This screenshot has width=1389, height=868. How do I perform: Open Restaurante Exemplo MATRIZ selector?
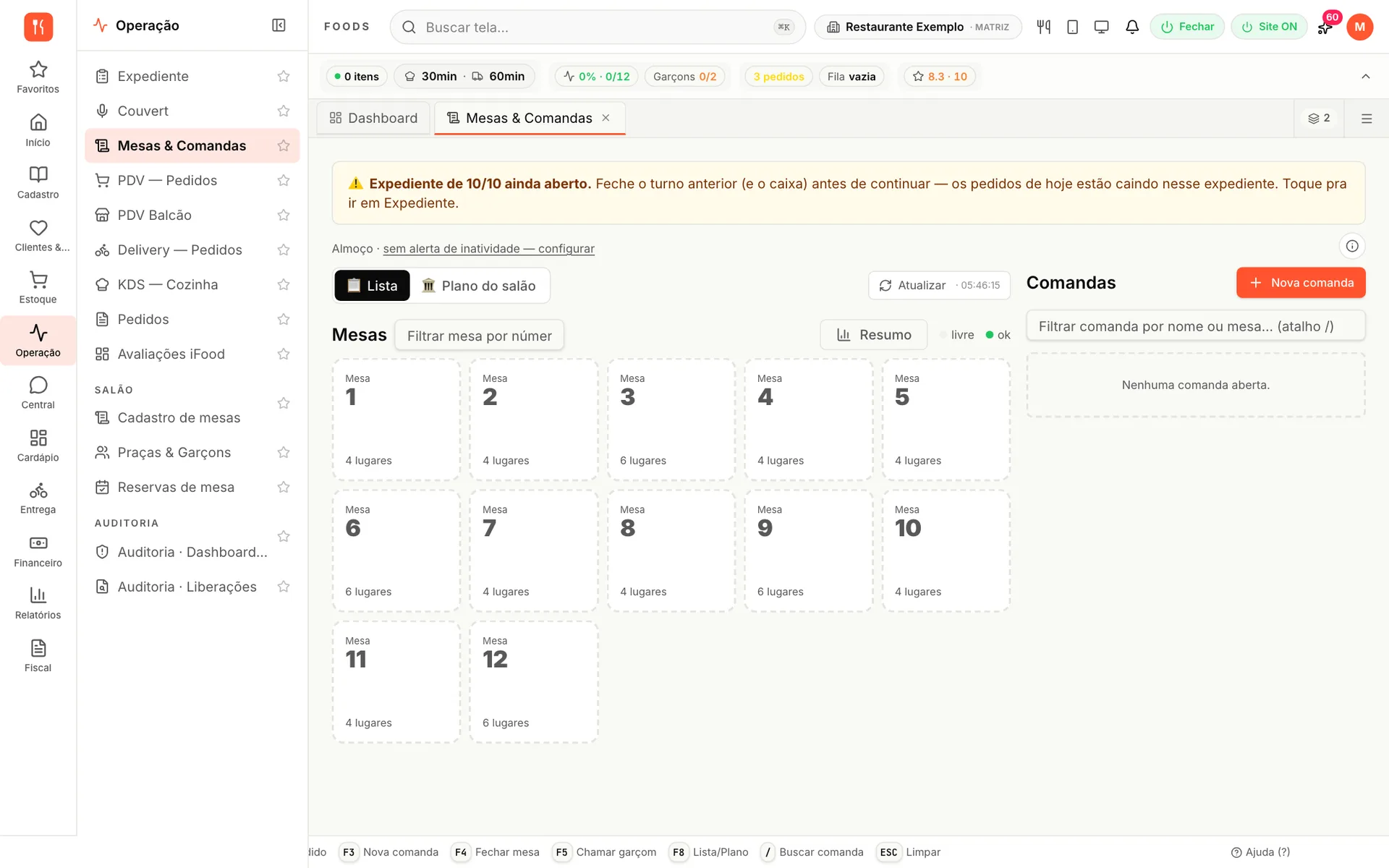[x=917, y=27]
